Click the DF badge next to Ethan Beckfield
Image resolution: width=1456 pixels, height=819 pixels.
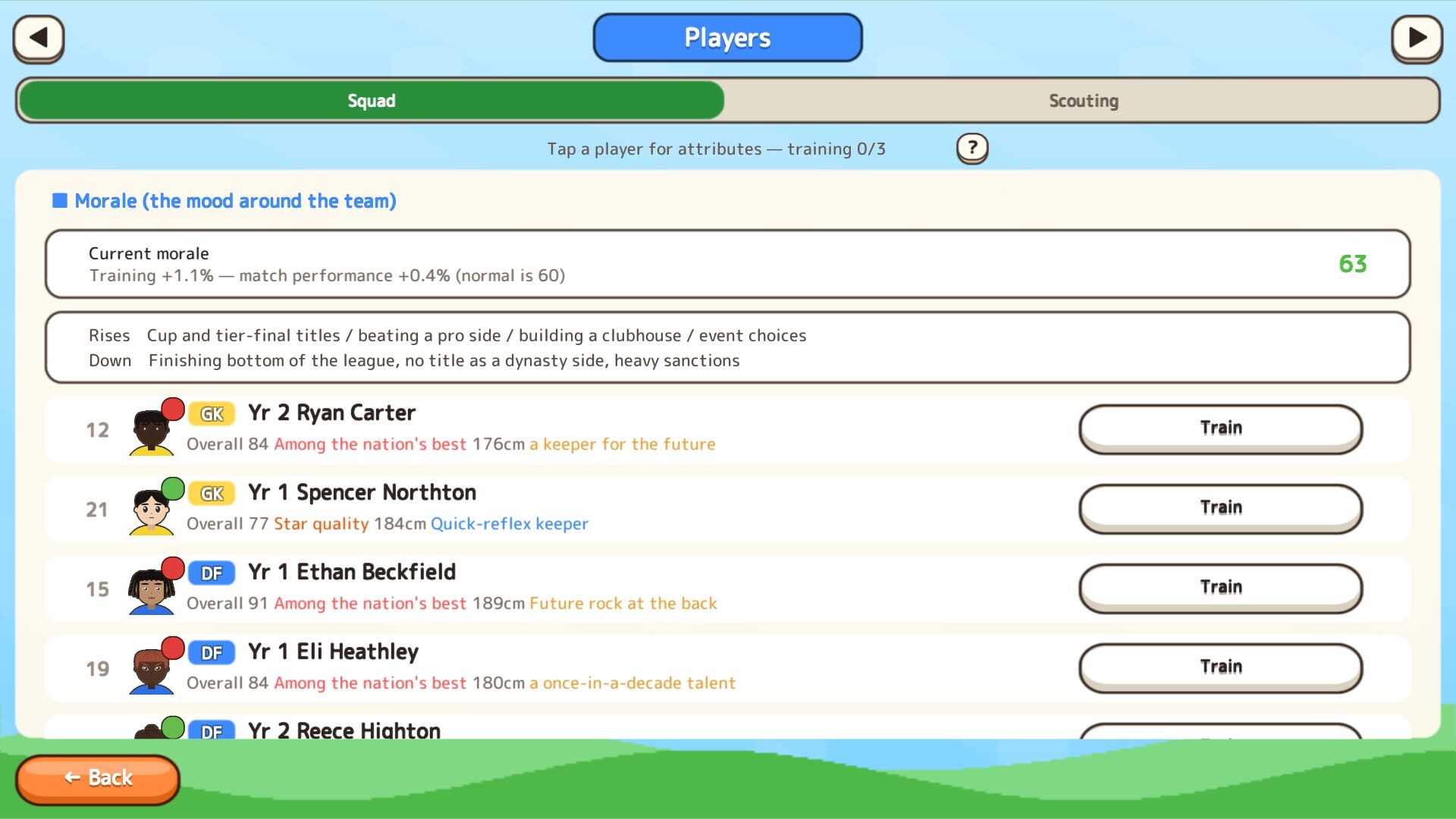[x=212, y=573]
